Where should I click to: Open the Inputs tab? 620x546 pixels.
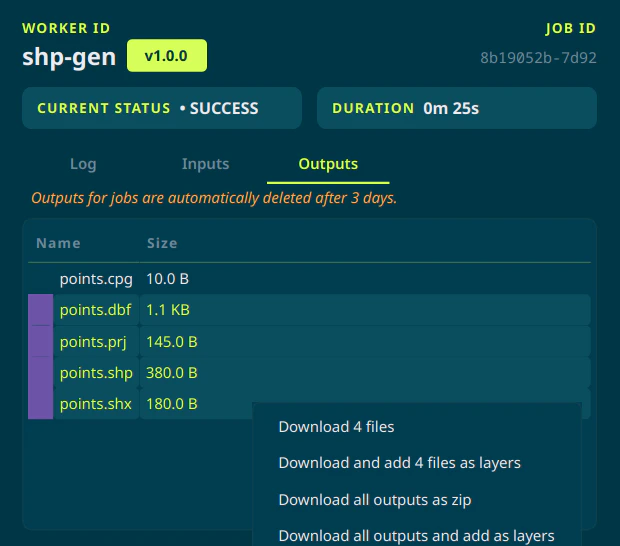click(205, 164)
